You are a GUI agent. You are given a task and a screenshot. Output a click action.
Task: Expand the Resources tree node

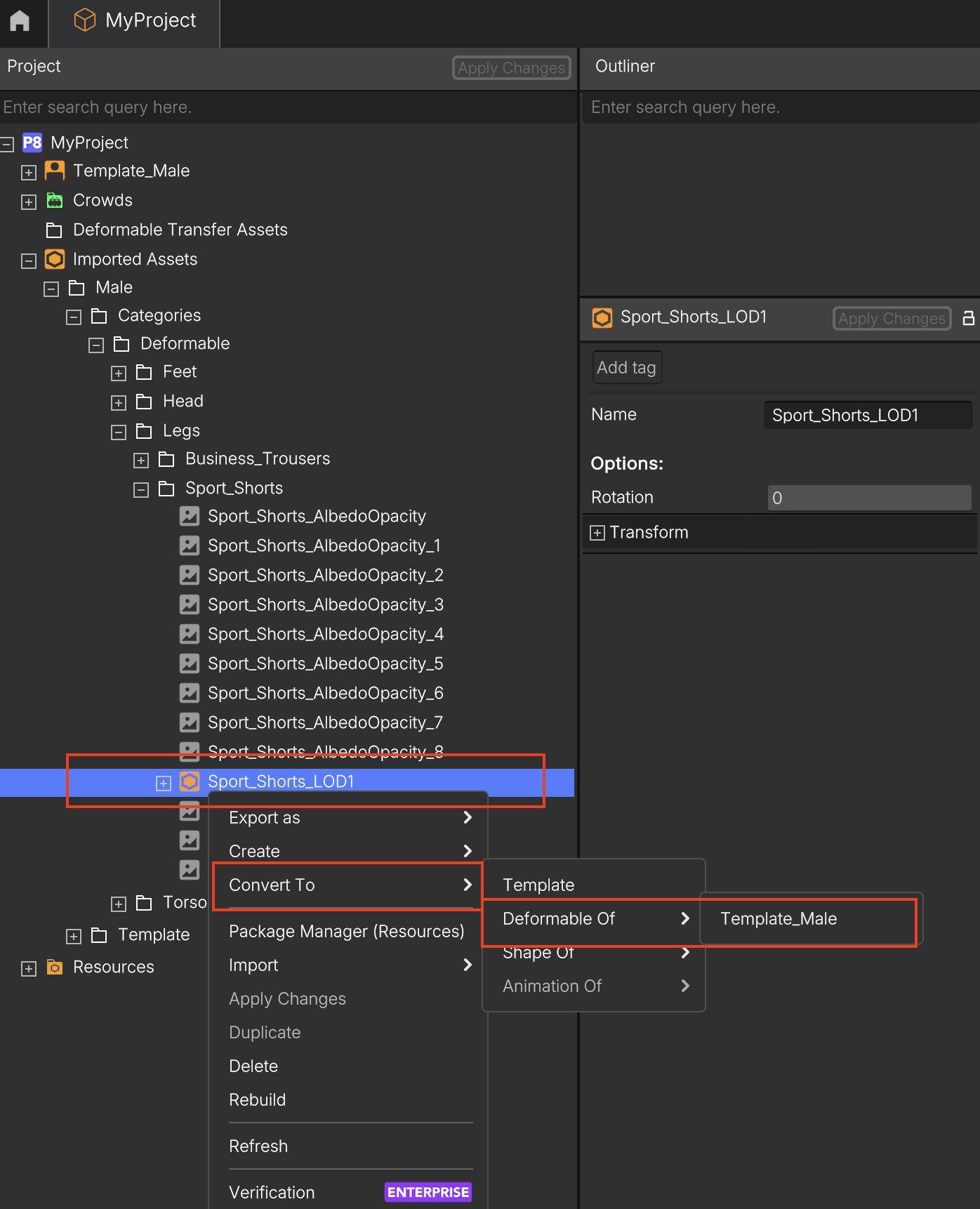click(29, 969)
